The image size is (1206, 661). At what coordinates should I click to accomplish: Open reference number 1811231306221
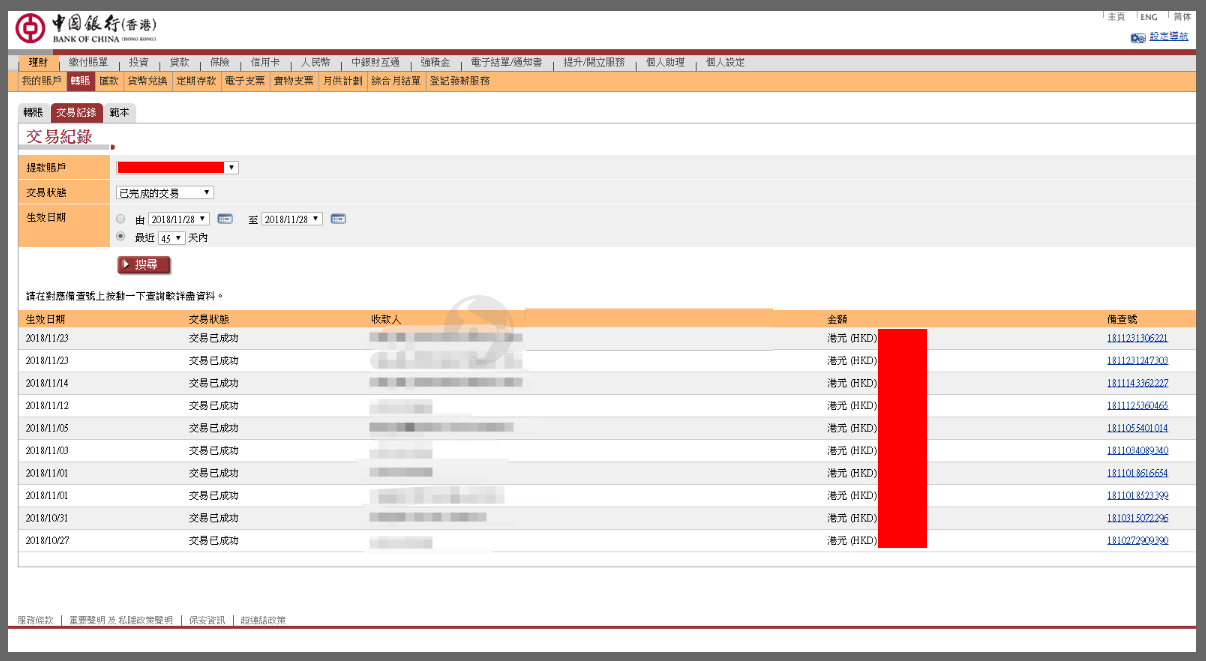coord(1137,338)
